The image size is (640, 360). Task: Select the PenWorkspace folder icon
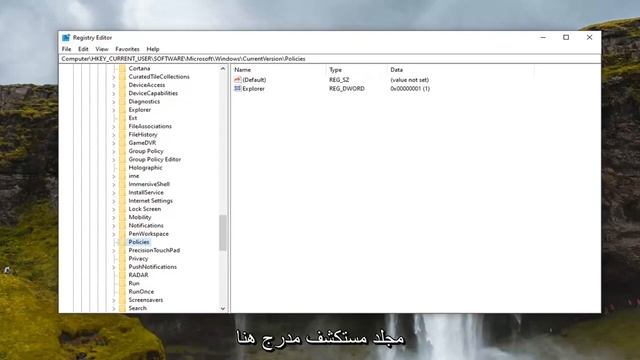(x=122, y=234)
